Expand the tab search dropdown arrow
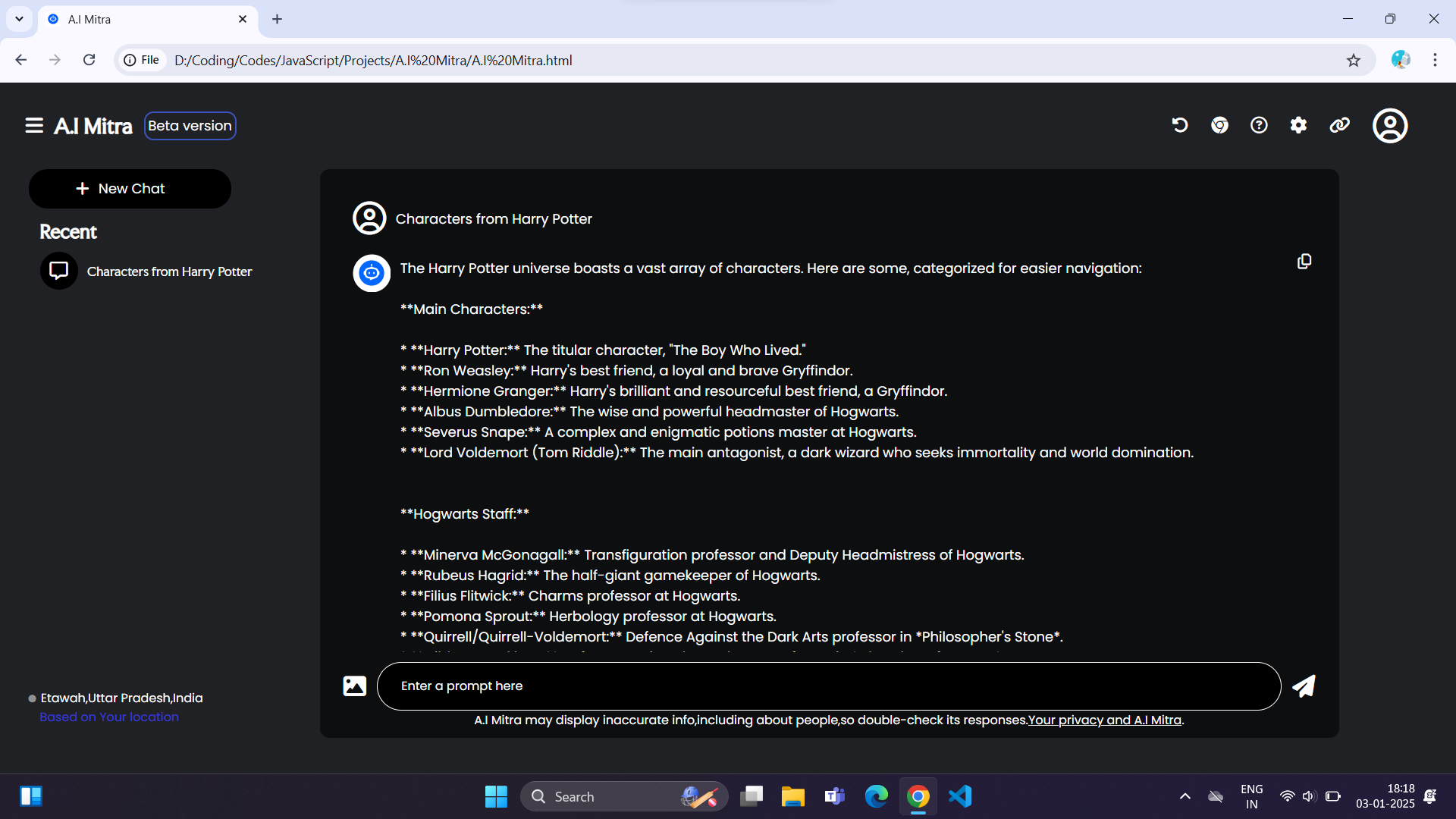1456x819 pixels. (x=19, y=19)
